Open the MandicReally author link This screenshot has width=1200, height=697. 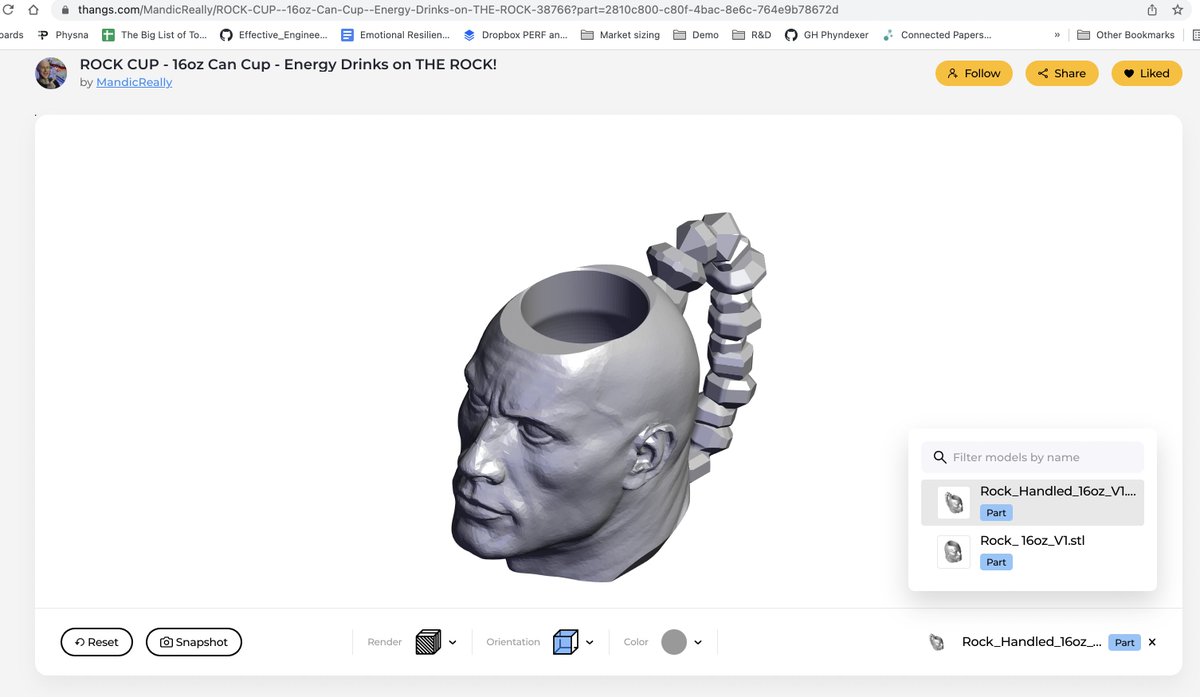(134, 82)
